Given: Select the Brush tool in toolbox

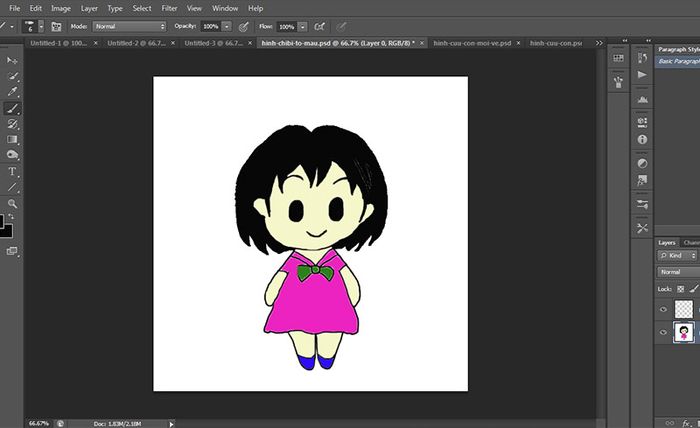Looking at the screenshot, I should pyautogui.click(x=12, y=108).
